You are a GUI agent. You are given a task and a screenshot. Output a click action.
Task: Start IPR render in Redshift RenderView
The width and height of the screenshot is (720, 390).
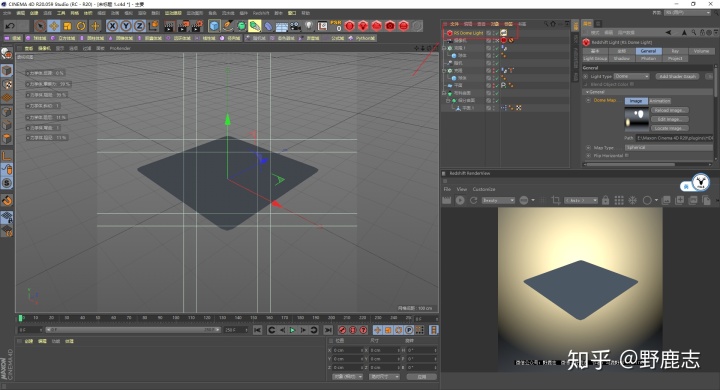pyautogui.click(x=460, y=200)
